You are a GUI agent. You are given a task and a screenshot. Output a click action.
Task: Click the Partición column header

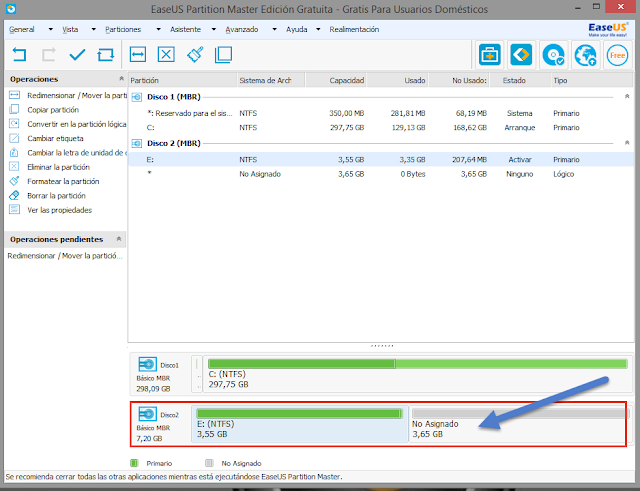coord(182,80)
